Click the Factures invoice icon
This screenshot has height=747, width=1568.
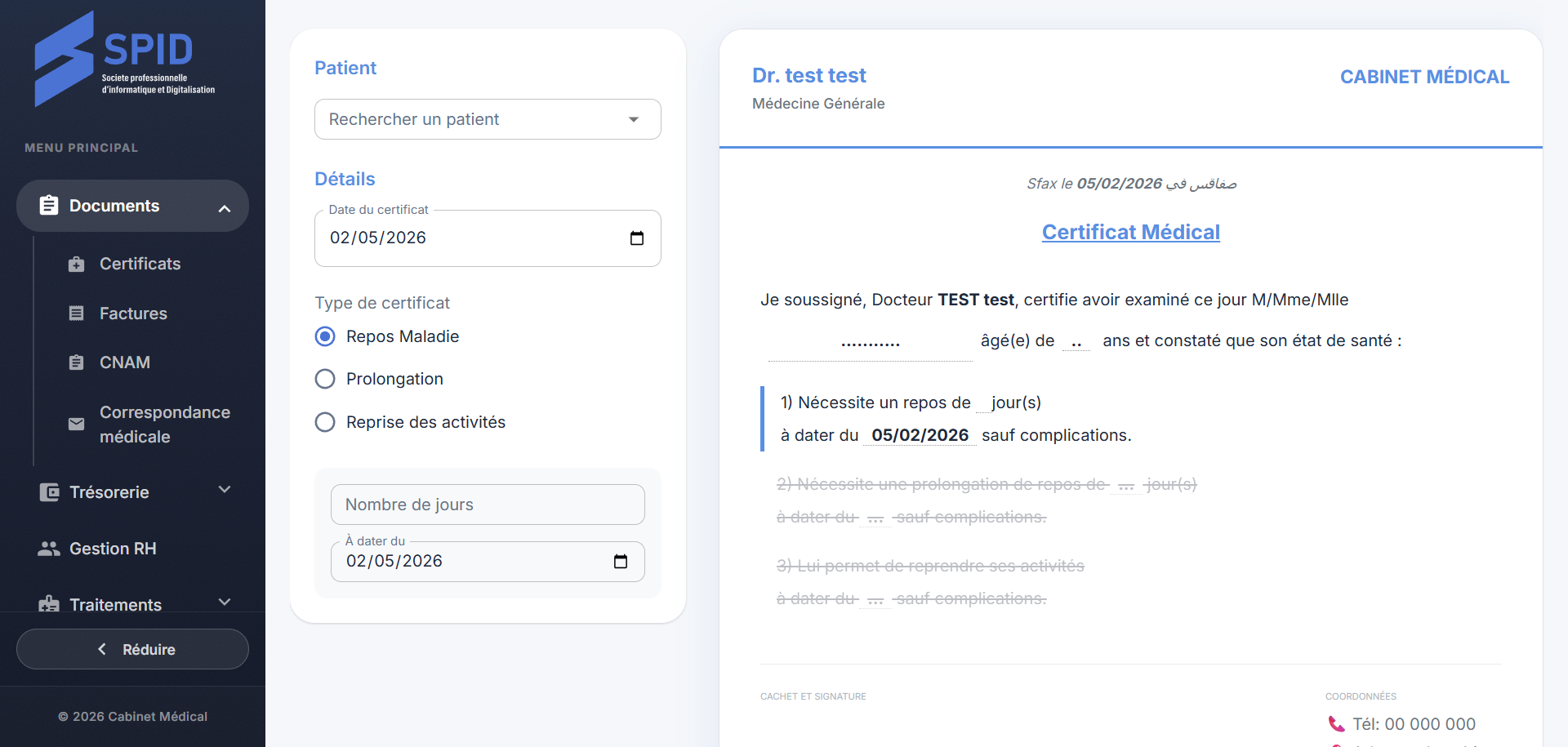pos(77,313)
